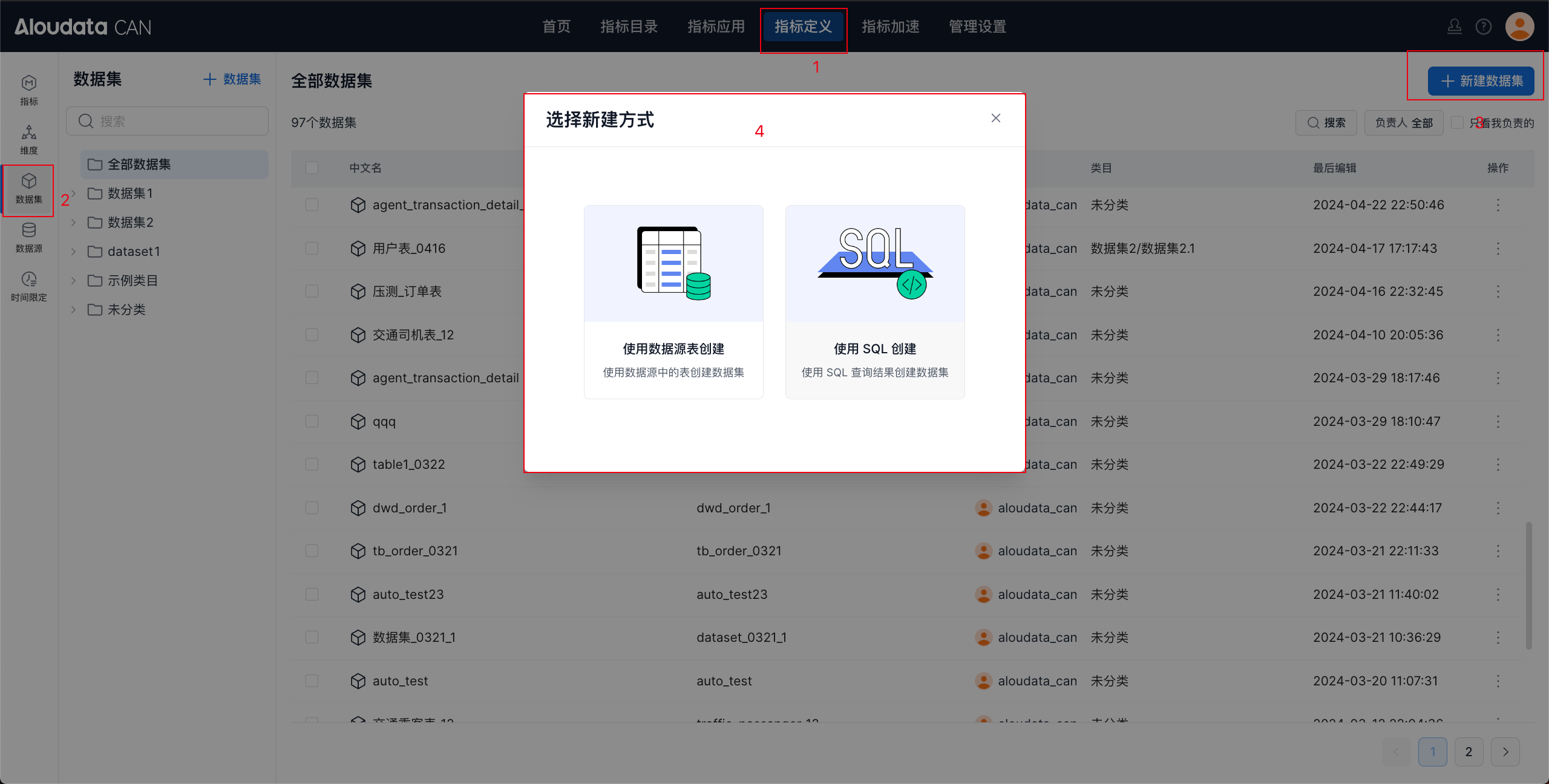Switch to the 管理设置 tab
This screenshot has width=1549, height=784.
[x=977, y=27]
